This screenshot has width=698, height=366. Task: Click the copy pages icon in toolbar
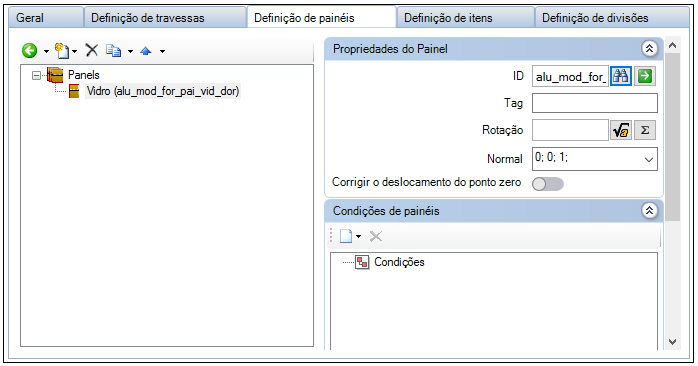point(114,51)
